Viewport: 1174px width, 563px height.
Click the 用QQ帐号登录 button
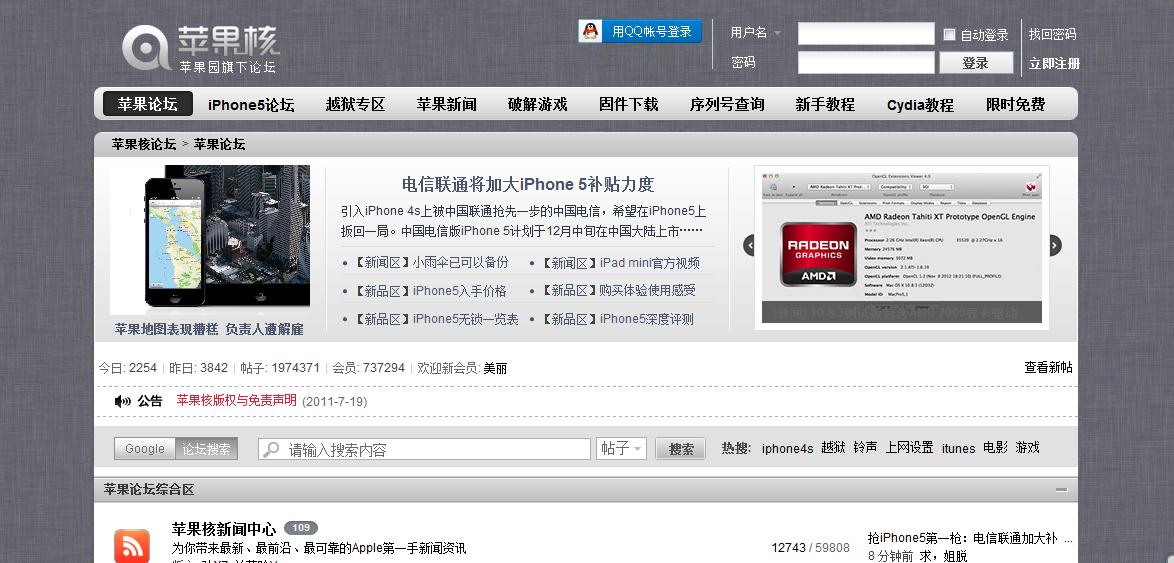[640, 31]
